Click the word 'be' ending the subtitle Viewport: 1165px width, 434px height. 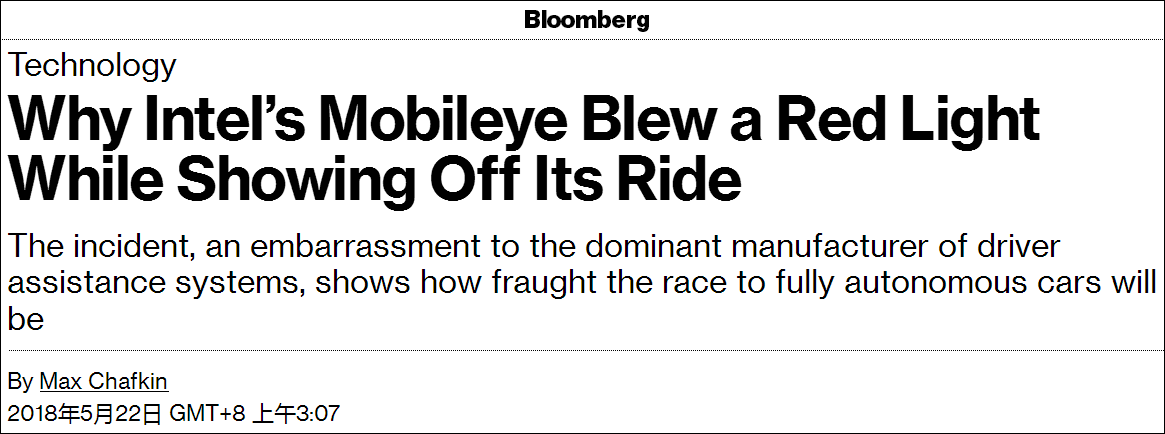click(26, 320)
